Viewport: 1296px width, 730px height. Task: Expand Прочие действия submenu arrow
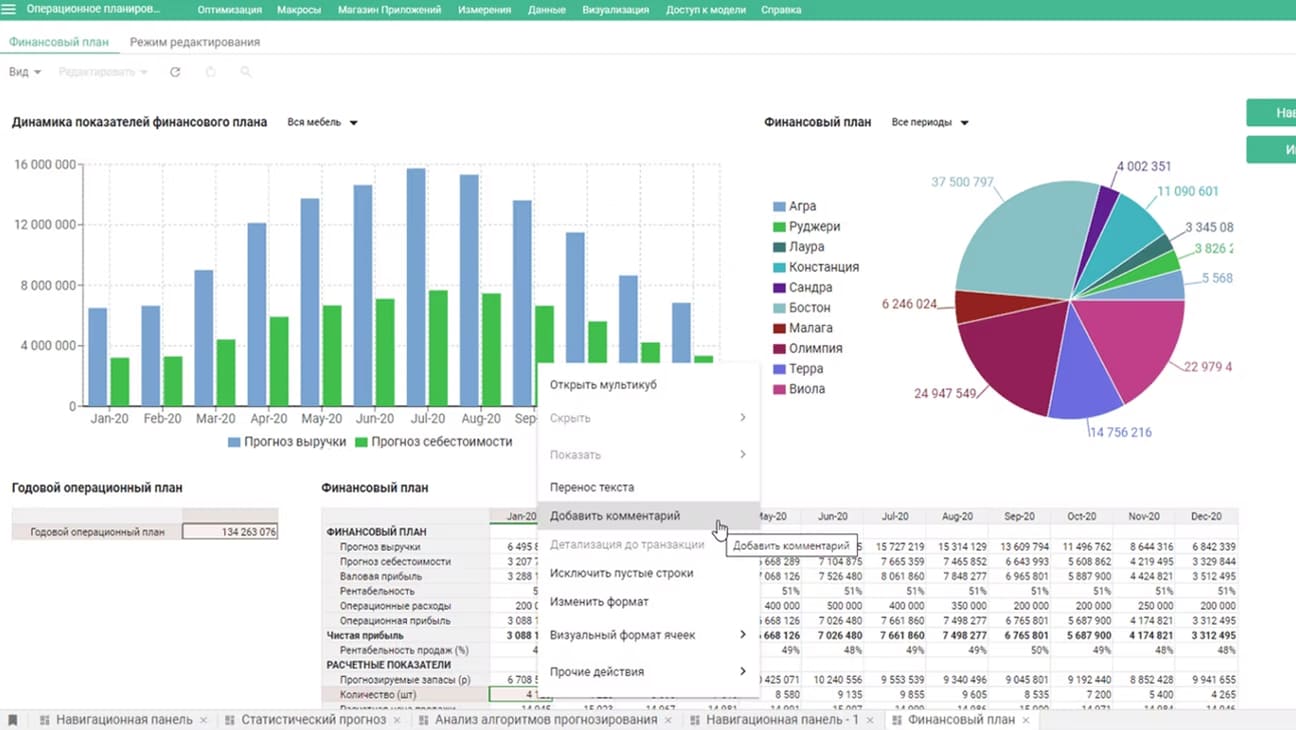(x=742, y=671)
